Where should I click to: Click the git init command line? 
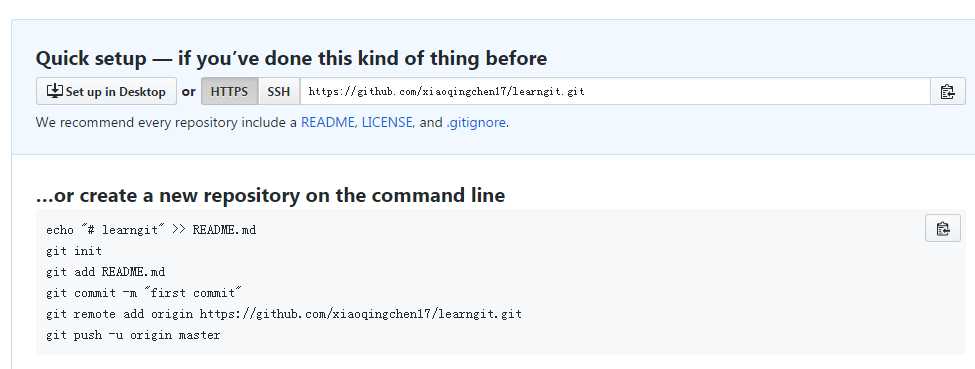74,251
